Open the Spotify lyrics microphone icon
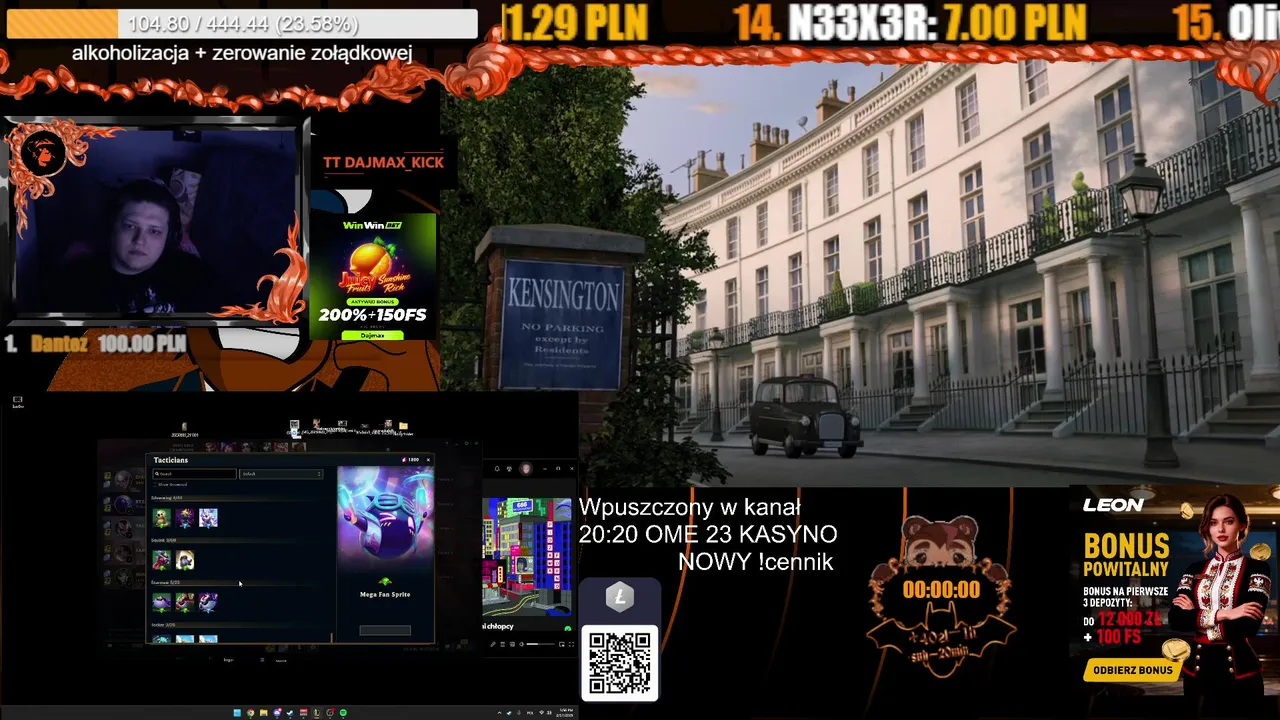 (x=493, y=644)
